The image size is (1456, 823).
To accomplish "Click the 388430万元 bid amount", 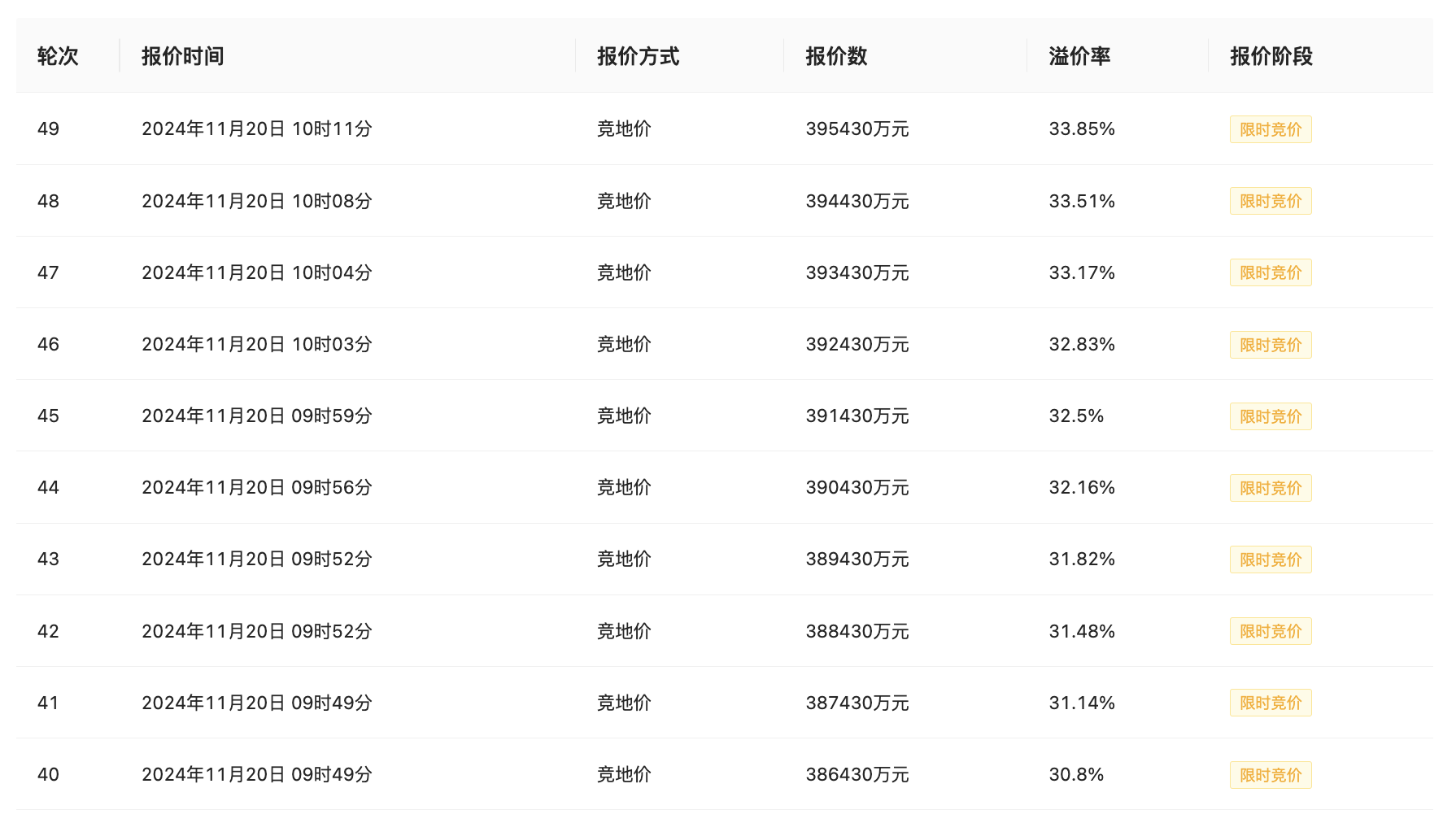I will pyautogui.click(x=857, y=631).
